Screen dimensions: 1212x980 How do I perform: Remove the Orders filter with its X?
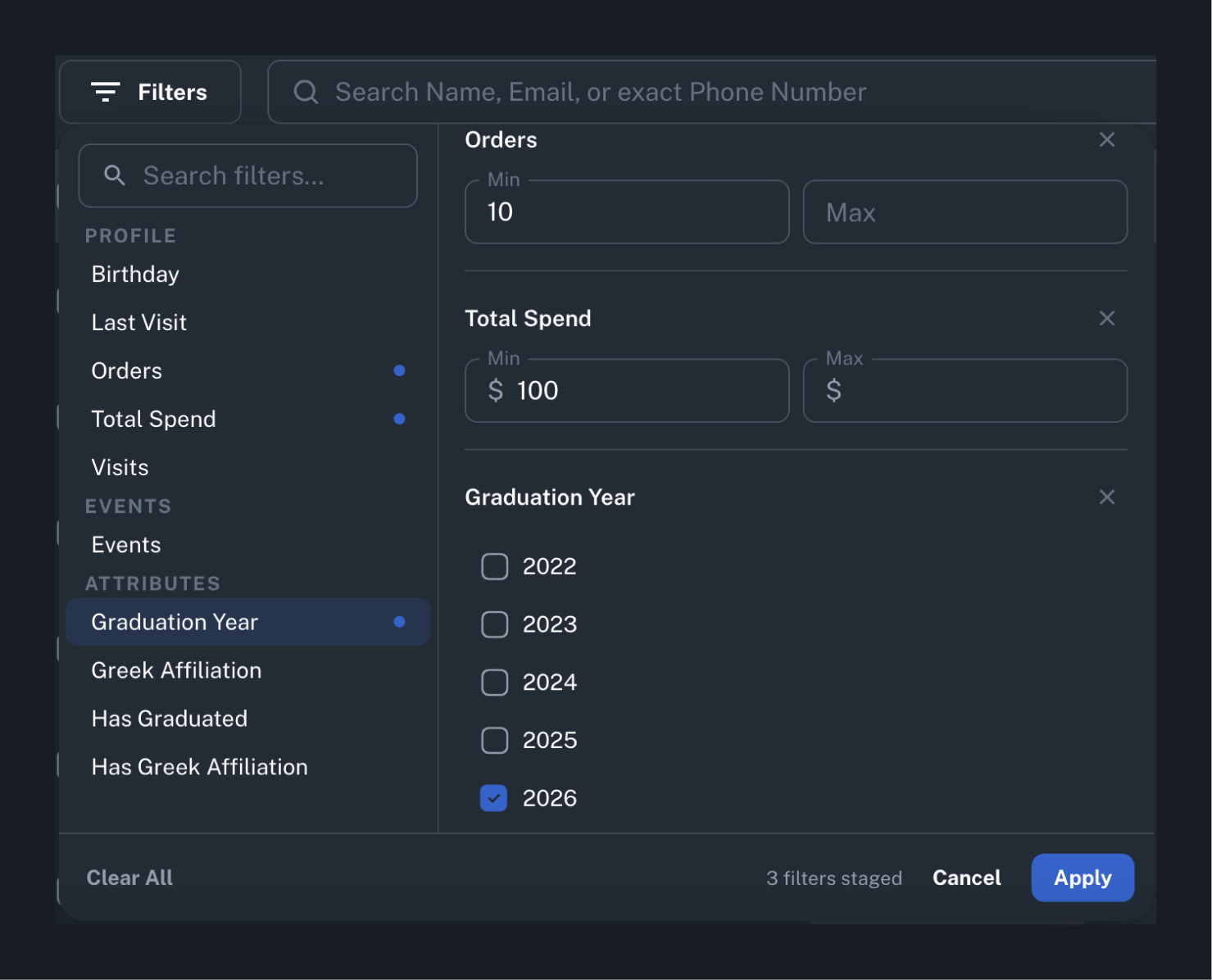(x=1107, y=140)
